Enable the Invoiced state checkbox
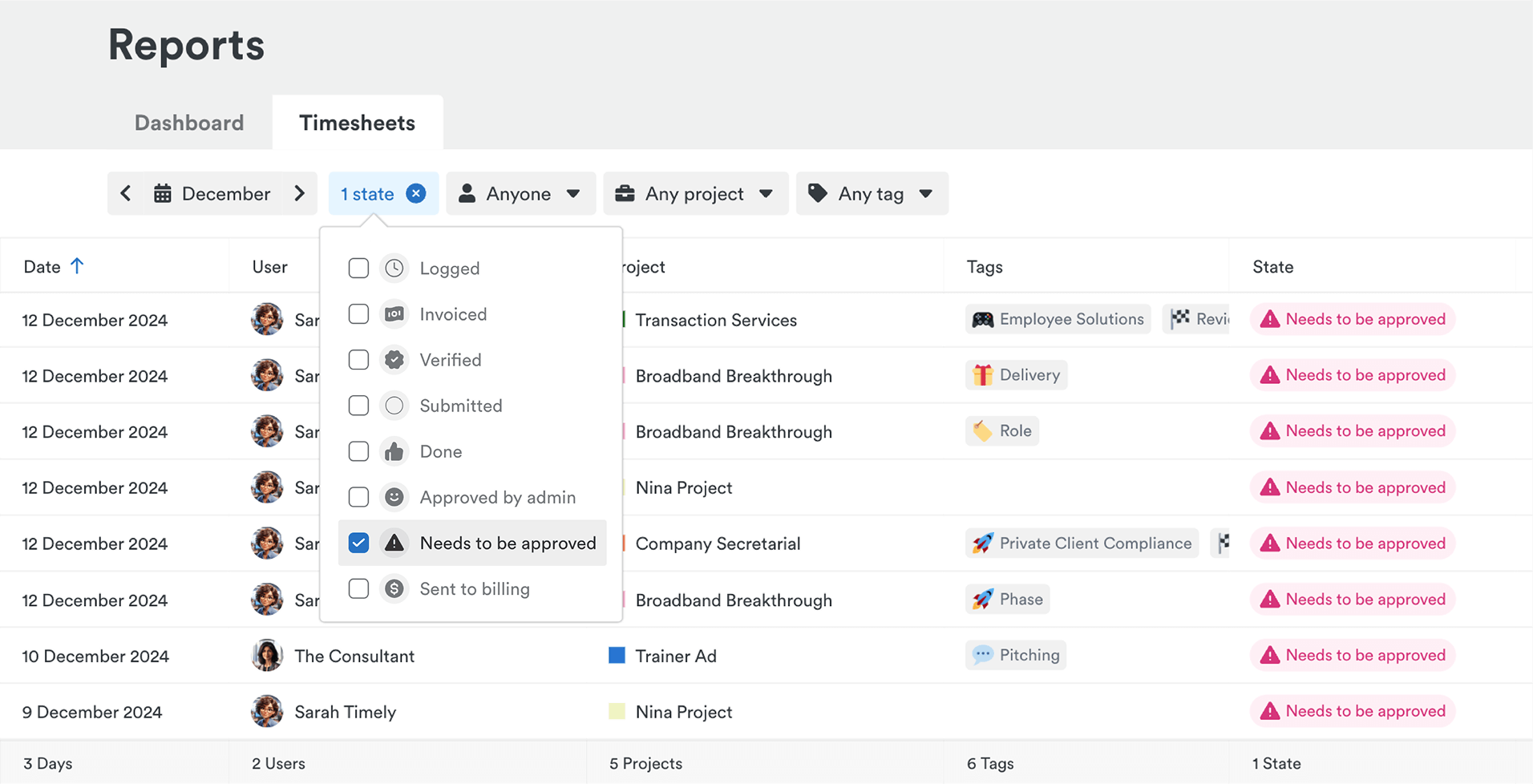Screen dimensions: 1533x784 point(358,314)
